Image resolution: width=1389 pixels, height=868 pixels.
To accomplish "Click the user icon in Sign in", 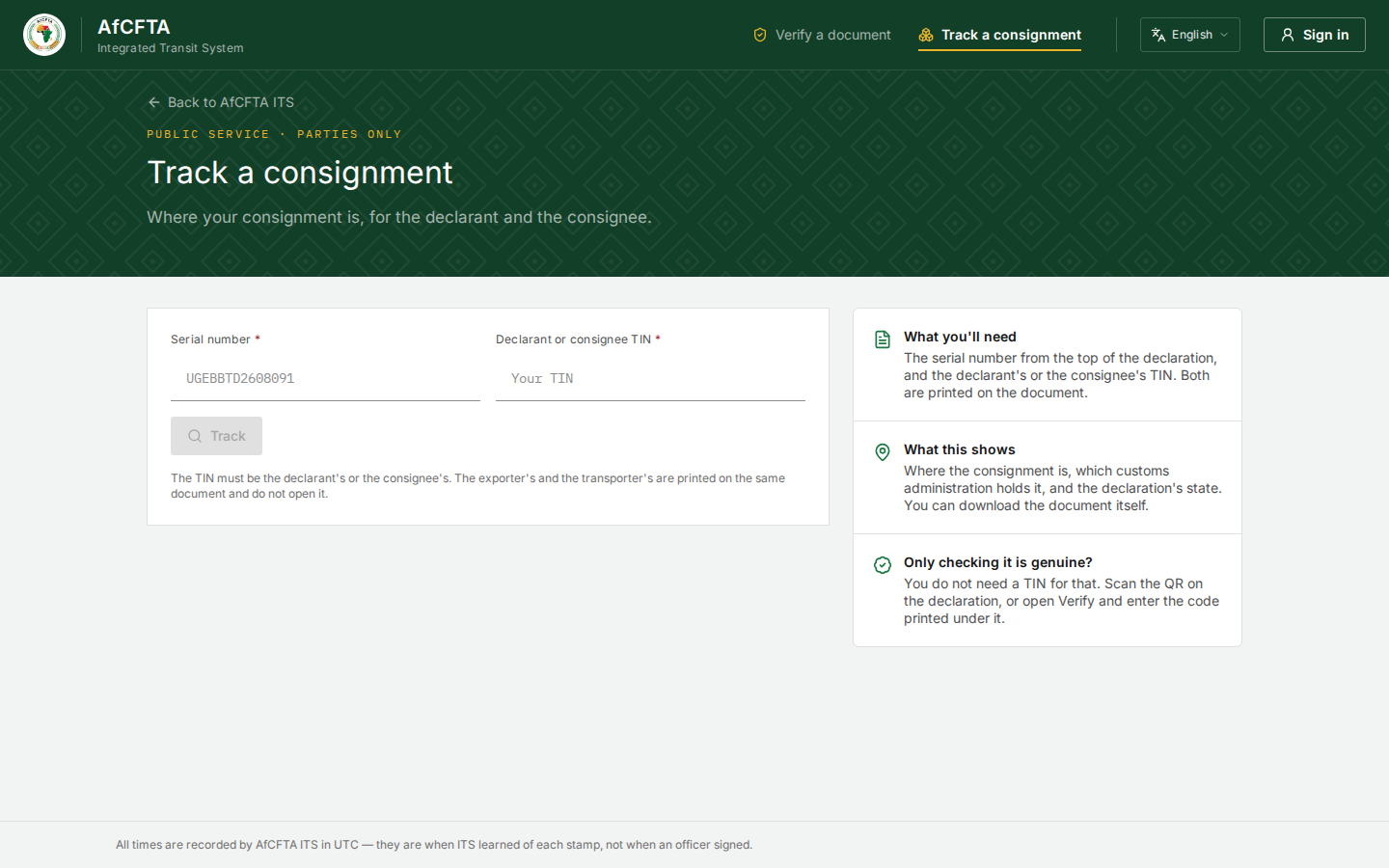I will (1288, 35).
